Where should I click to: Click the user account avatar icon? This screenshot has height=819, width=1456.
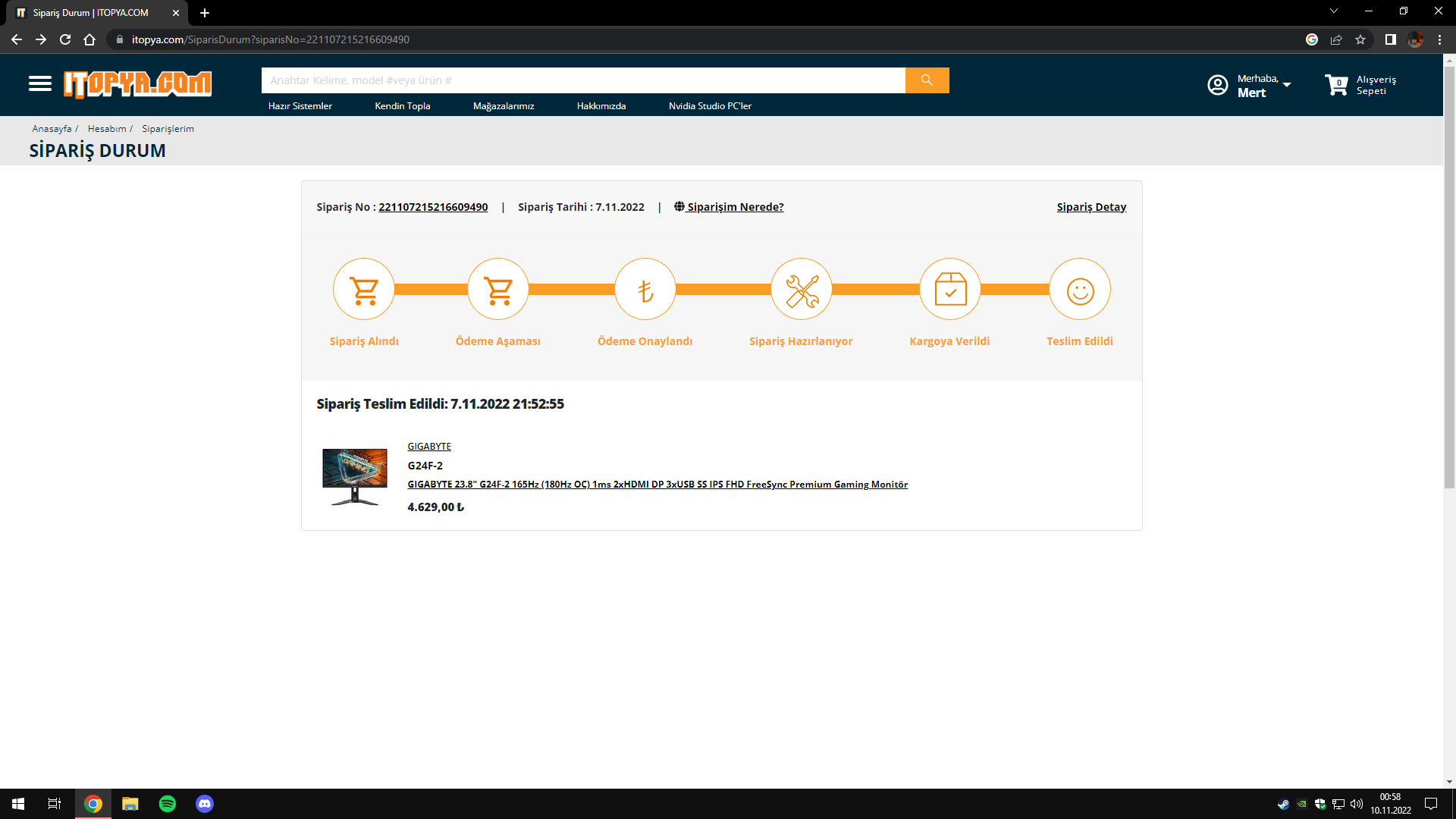click(x=1218, y=85)
